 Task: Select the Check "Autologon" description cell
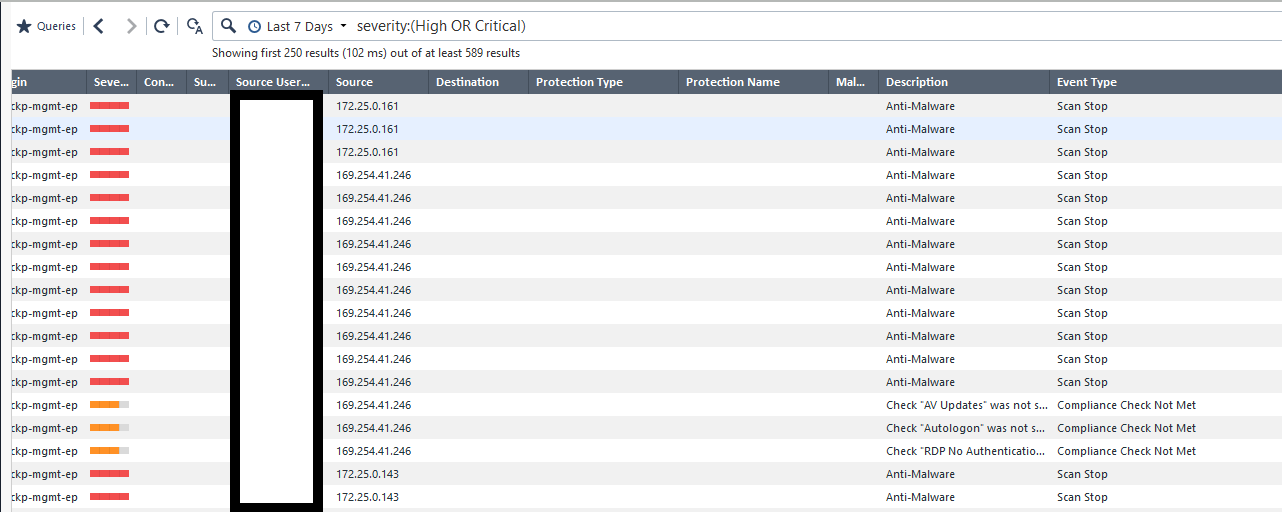(967, 428)
